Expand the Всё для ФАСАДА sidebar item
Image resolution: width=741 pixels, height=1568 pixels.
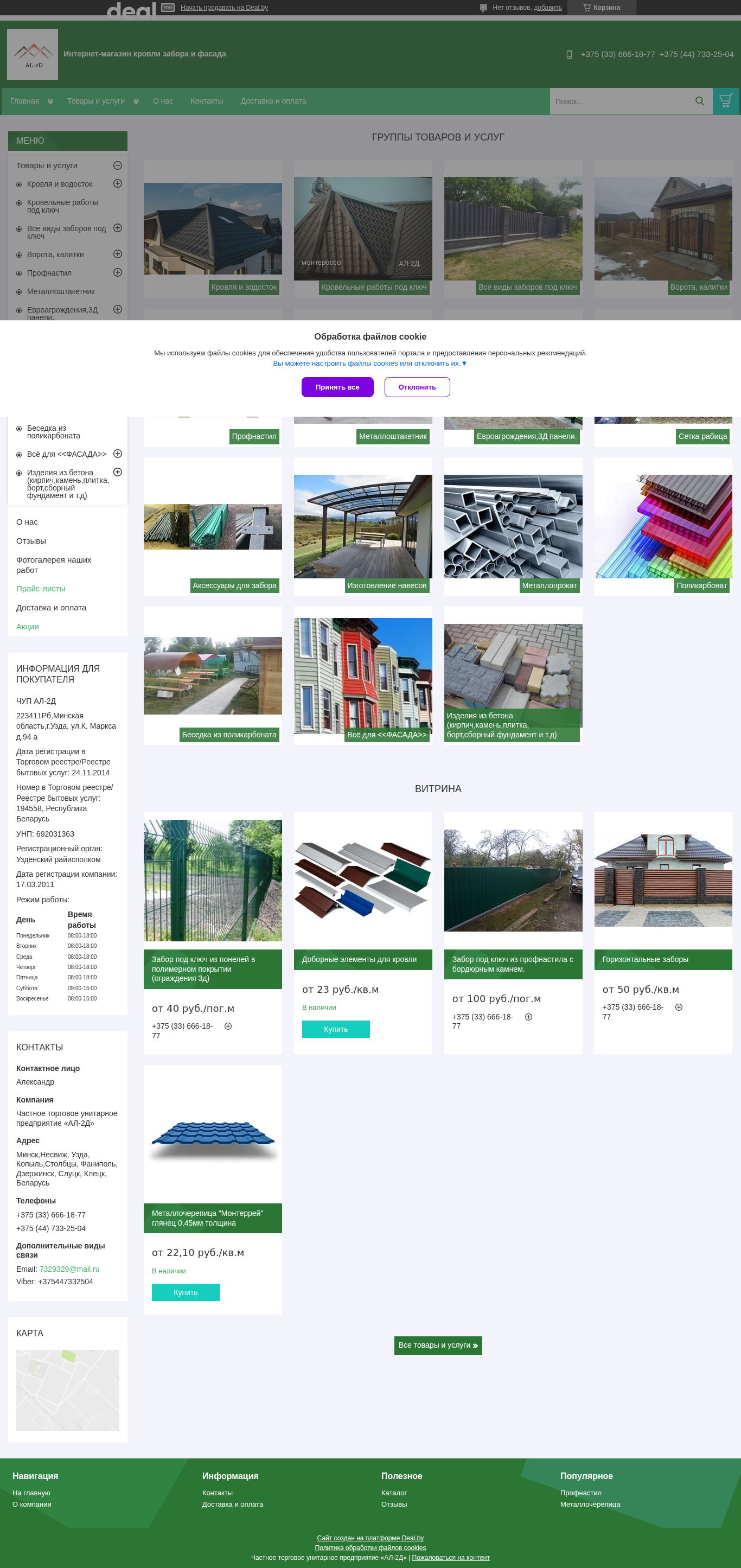[117, 454]
